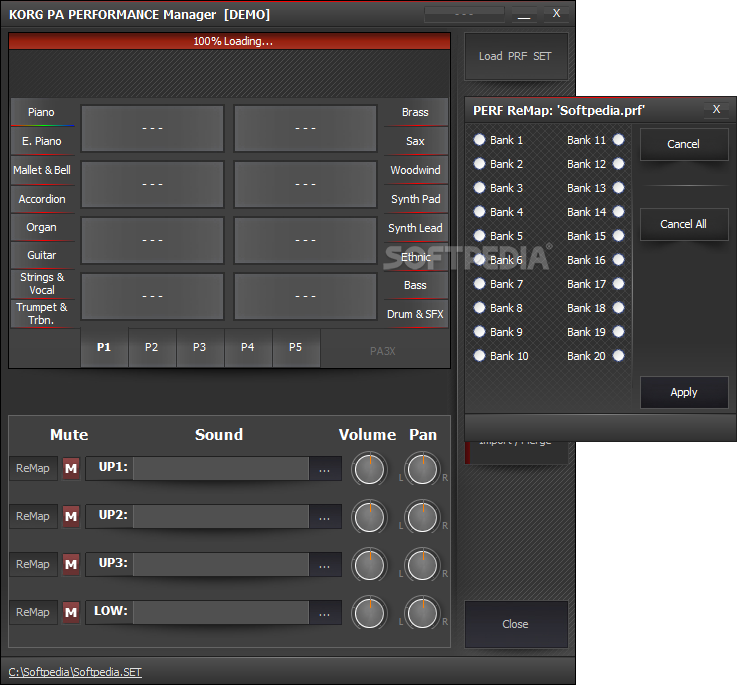Click Cancel in PERF ReMap dialog
Screen dimensions: 737x685
point(684,144)
